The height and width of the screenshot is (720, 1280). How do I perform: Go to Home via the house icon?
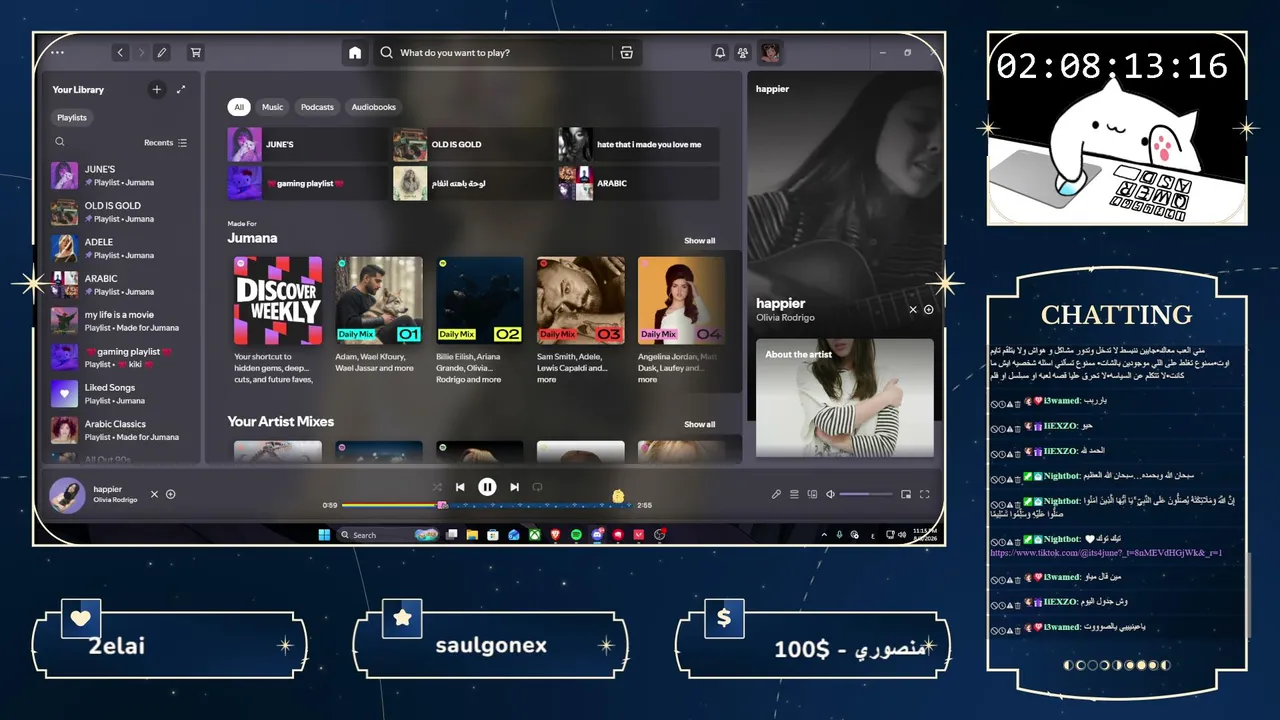point(355,53)
